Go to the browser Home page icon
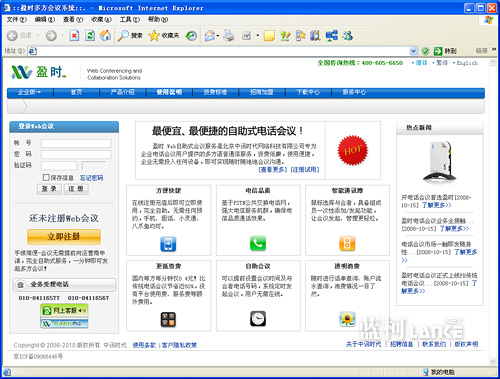This screenshot has height=379, width=500. 106,35
